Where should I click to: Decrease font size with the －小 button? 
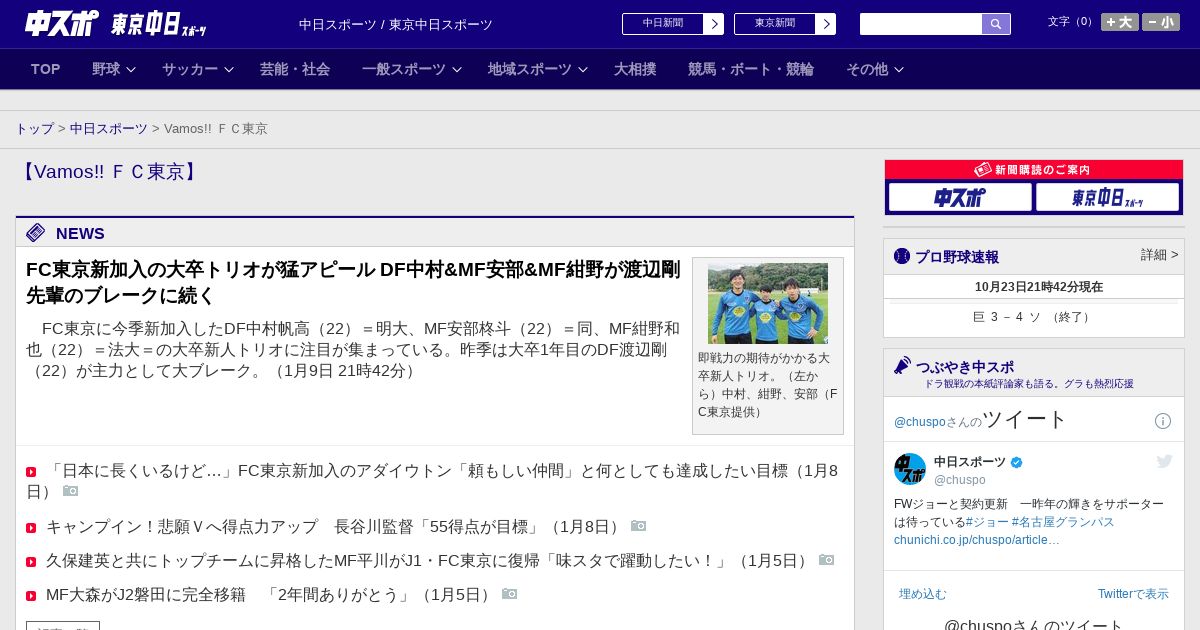(x=1161, y=22)
